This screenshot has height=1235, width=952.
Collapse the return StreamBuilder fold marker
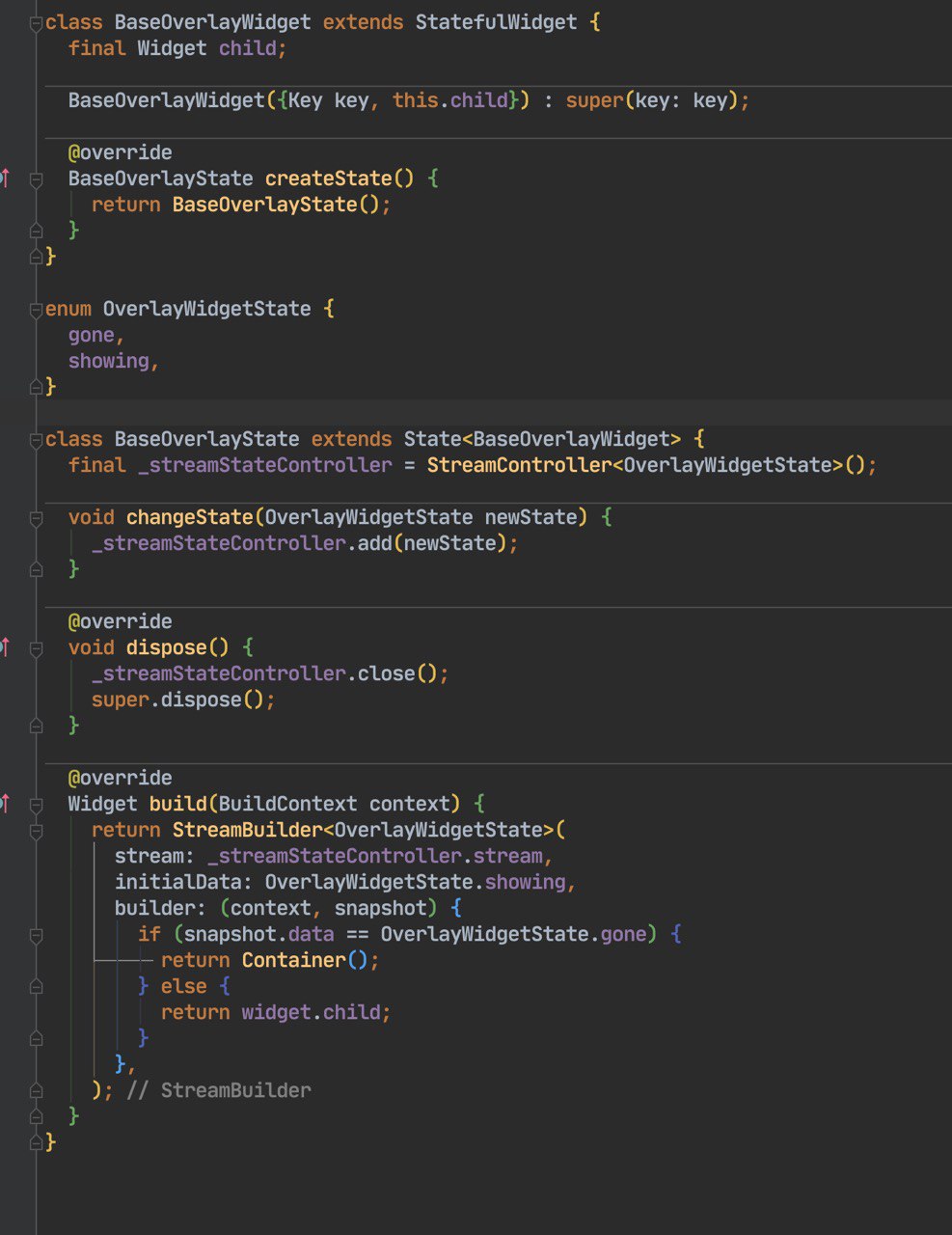36,831
